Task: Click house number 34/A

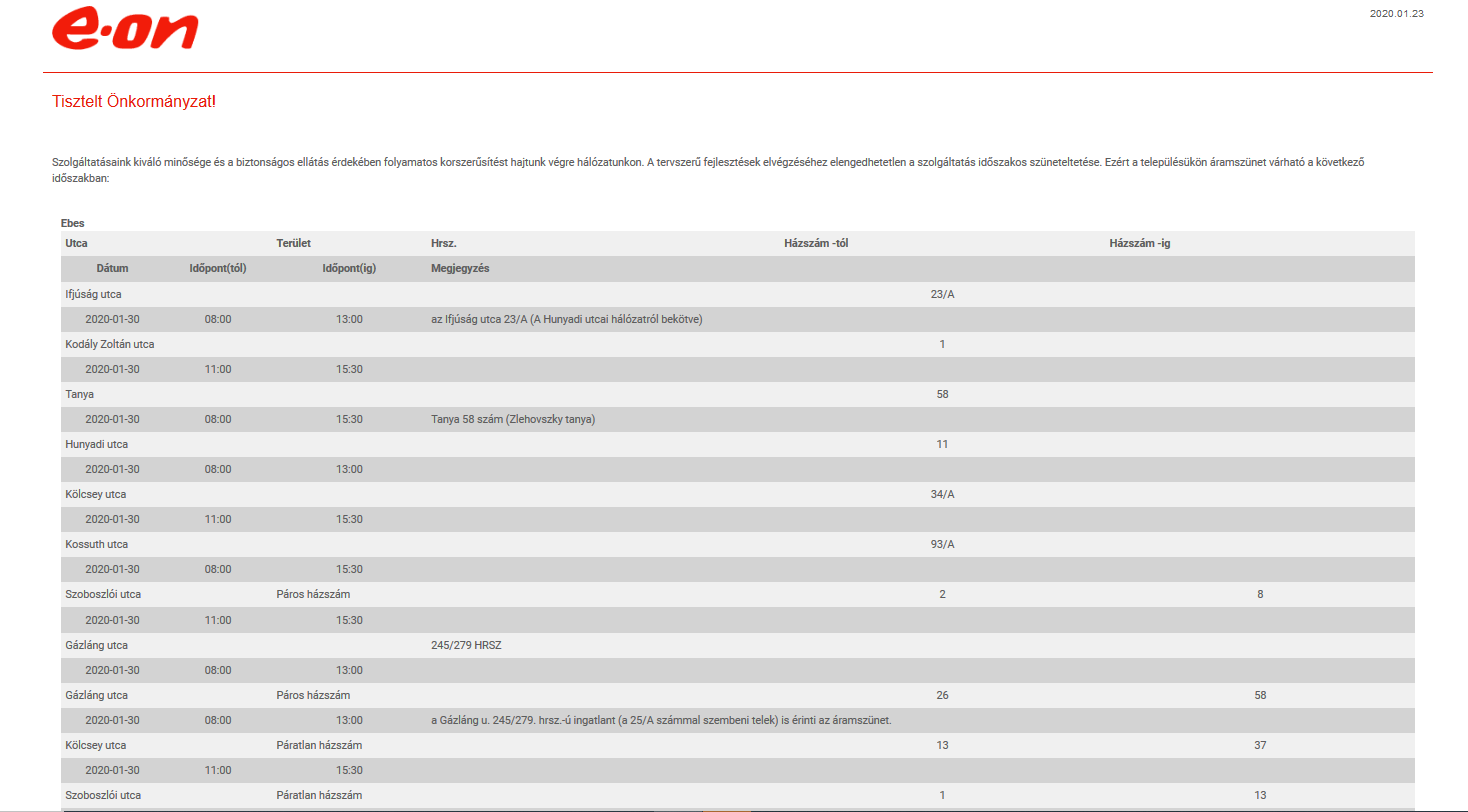Action: pos(943,494)
